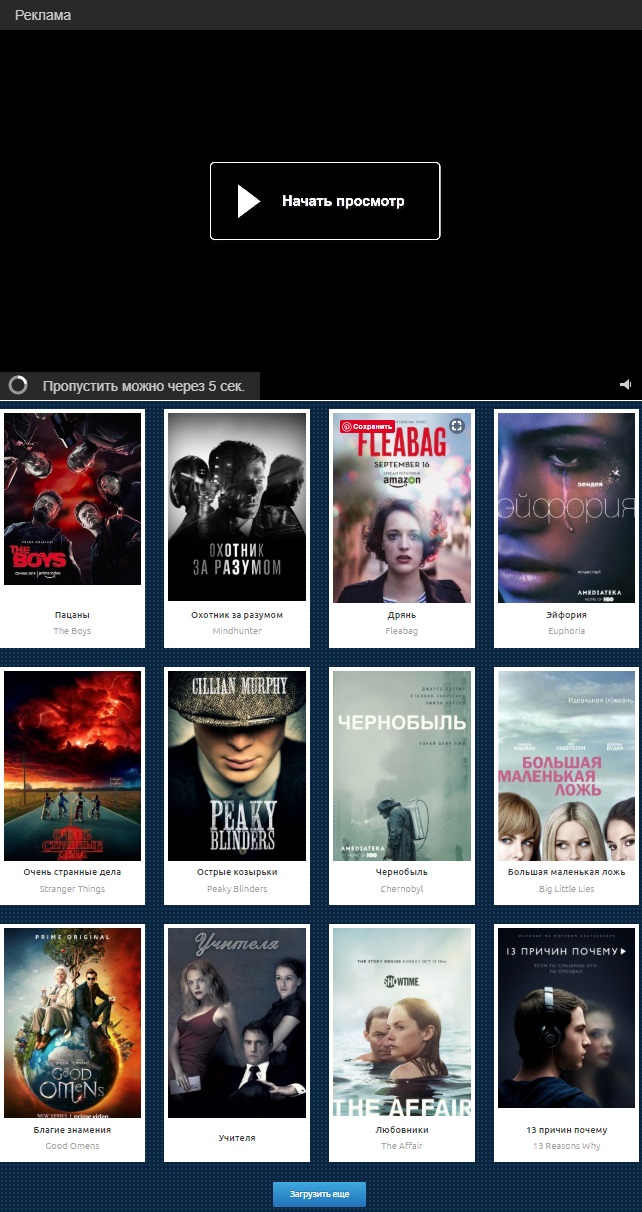This screenshot has height=1212, width=642.
Task: Click the '13 причин почему' title link
Action: [566, 1130]
